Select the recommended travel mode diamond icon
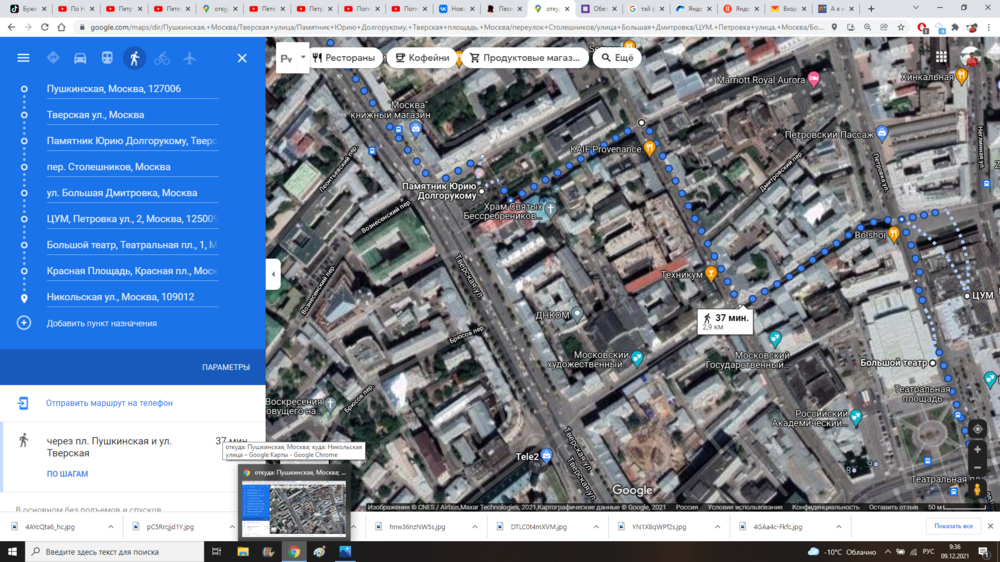 53,58
